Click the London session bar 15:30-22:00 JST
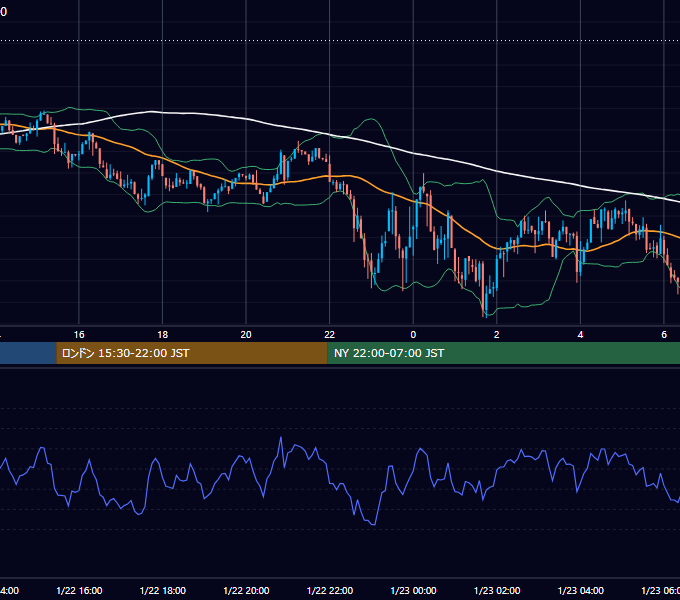The image size is (680, 600). (192, 353)
